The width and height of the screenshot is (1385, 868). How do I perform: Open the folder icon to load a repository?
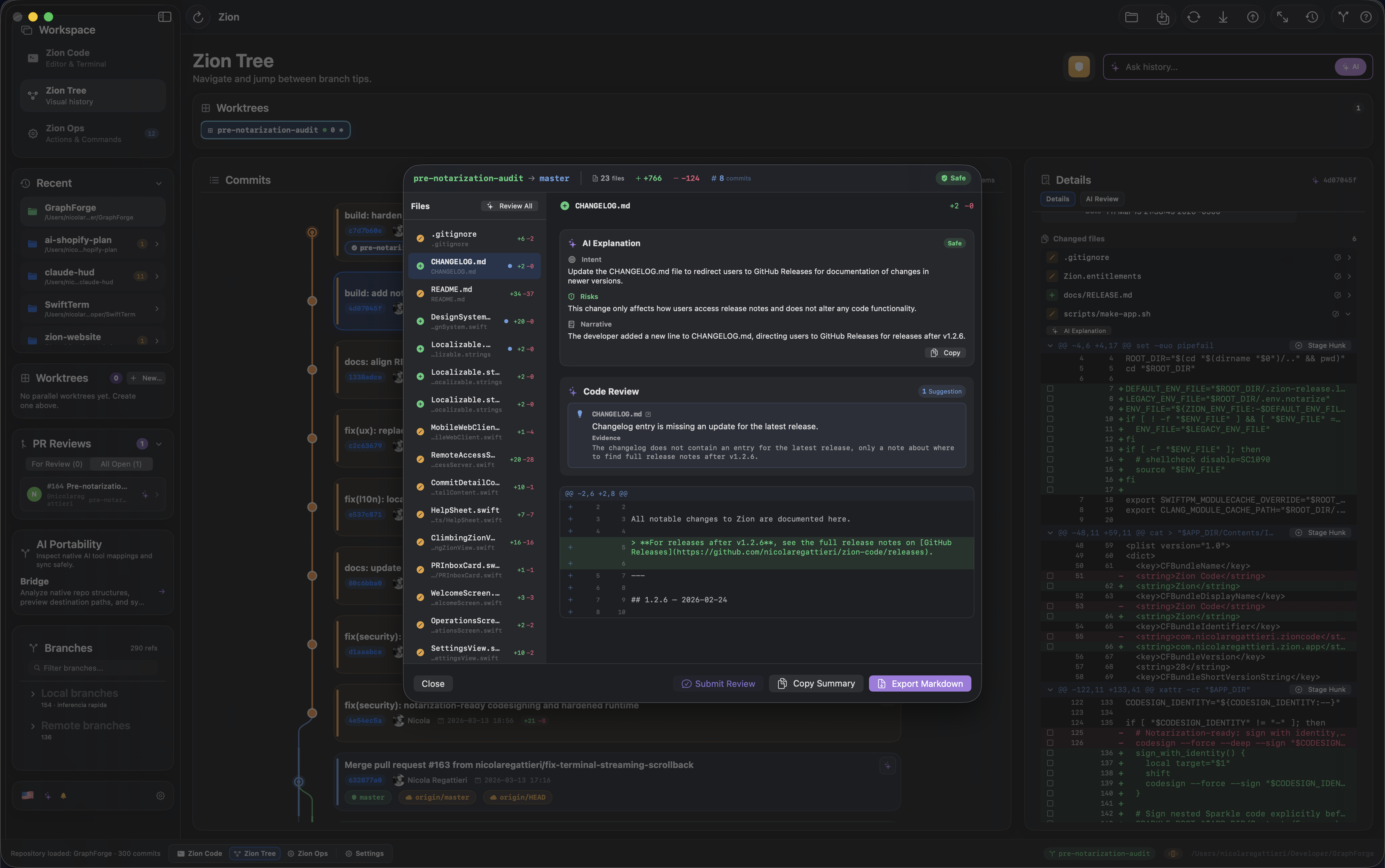1132,16
